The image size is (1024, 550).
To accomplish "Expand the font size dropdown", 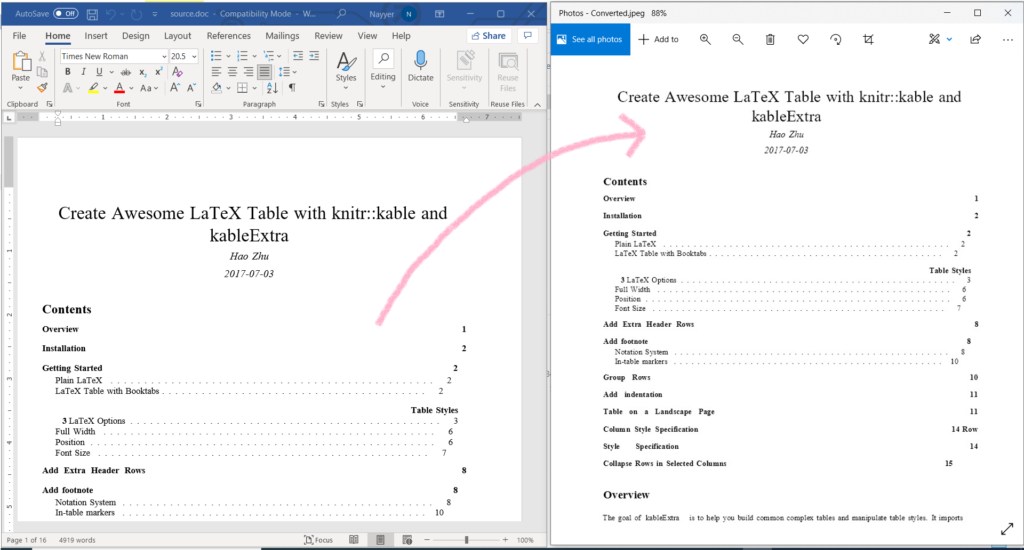I will click(x=195, y=56).
